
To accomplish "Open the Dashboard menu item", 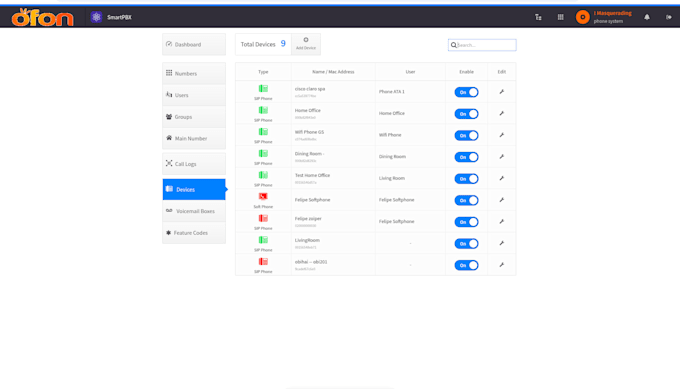I will tap(194, 44).
